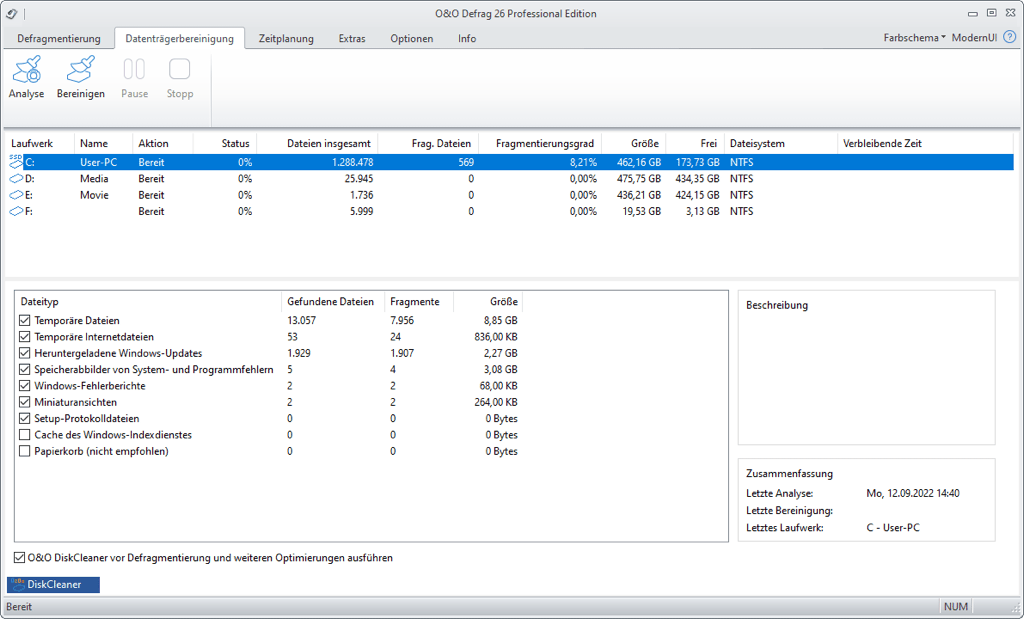This screenshot has width=1024, height=619.
Task: Toggle Temporäre Internetdateien checkbox
Action: [25, 337]
